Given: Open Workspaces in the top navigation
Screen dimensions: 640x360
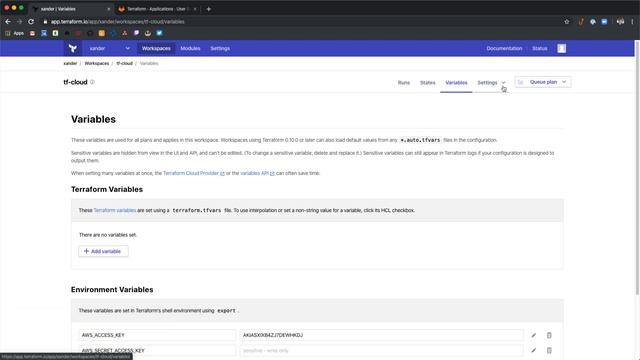Looking at the screenshot, I should click(x=156, y=48).
